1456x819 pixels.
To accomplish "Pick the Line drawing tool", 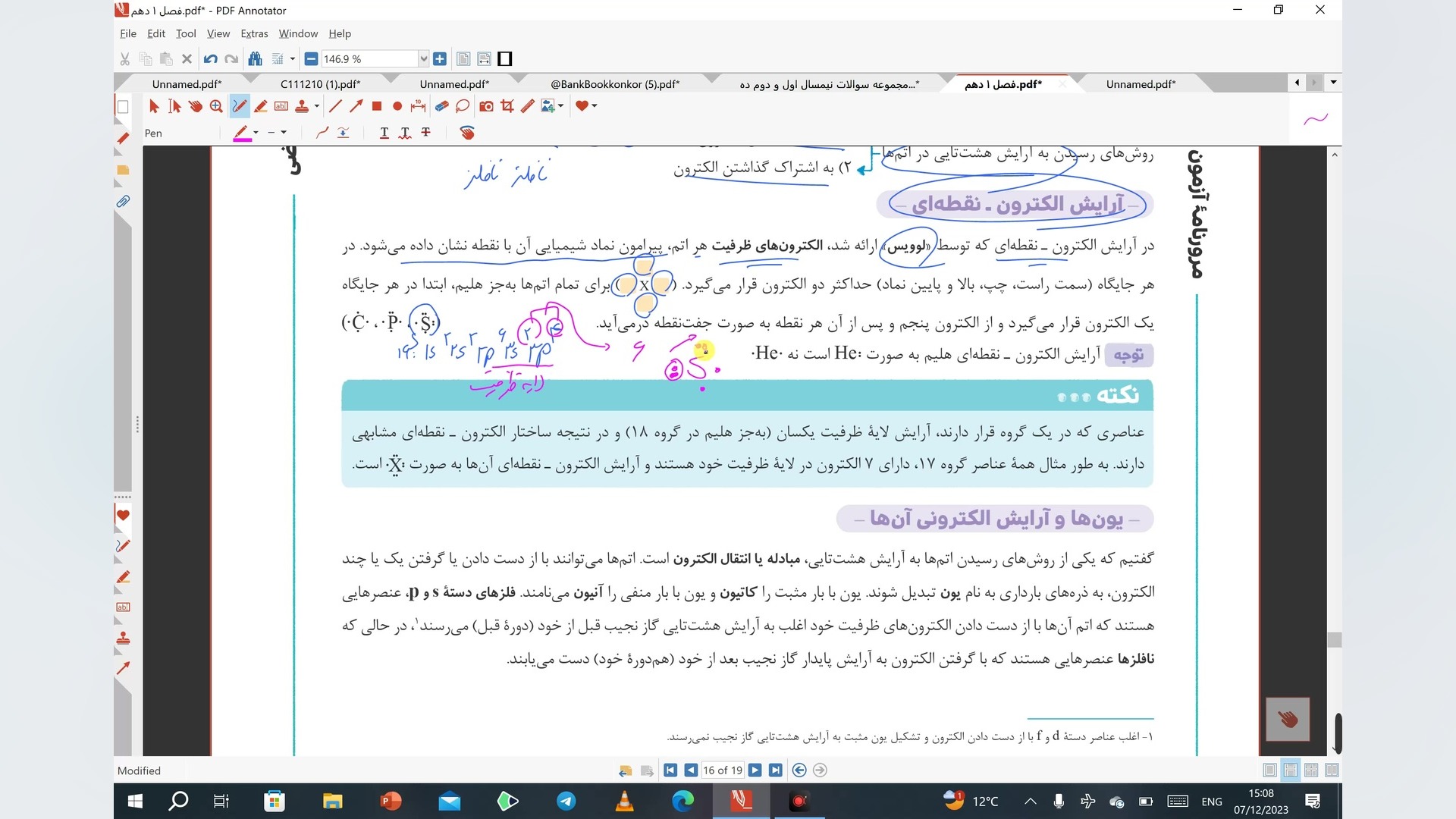I will coord(335,106).
